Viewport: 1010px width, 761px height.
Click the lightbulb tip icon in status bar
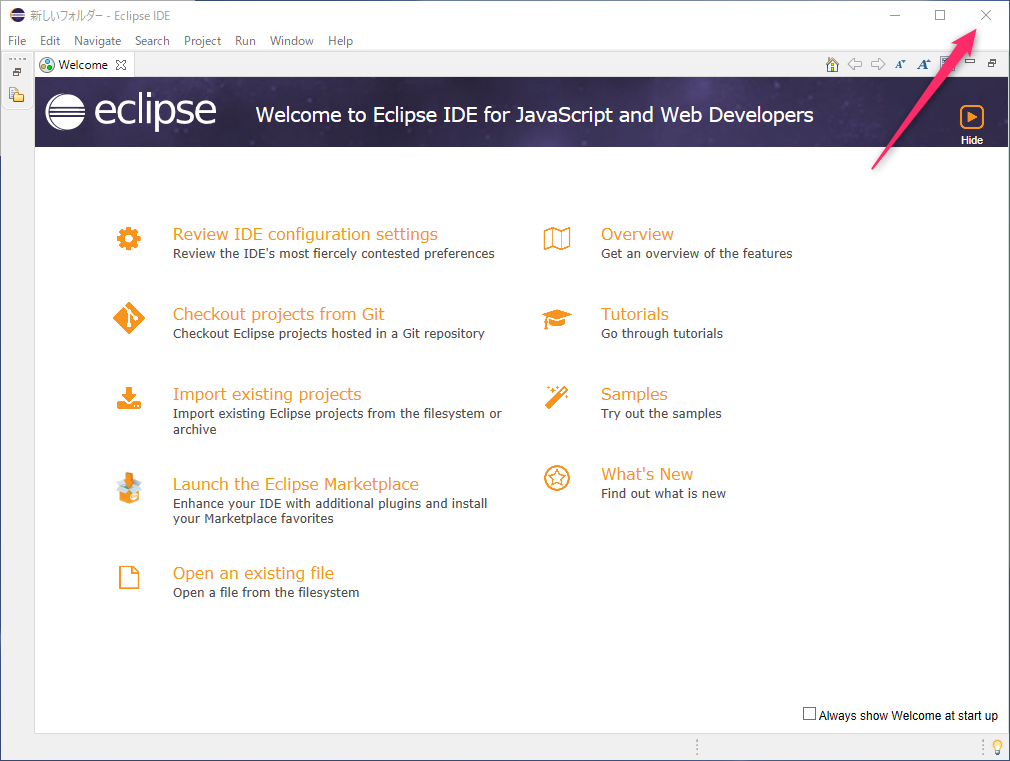(997, 747)
